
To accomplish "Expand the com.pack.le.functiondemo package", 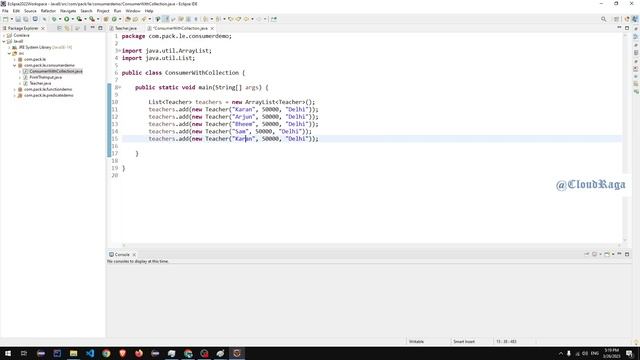I will pos(15,89).
